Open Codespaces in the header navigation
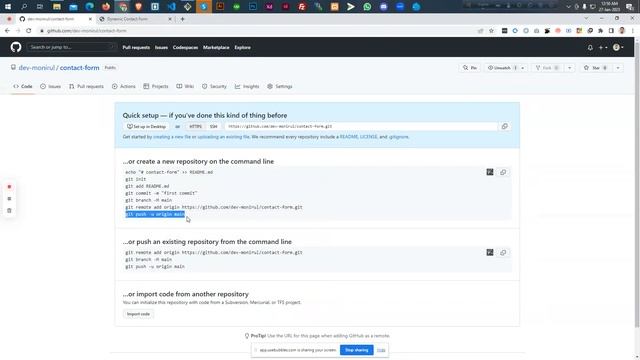 [185, 47]
